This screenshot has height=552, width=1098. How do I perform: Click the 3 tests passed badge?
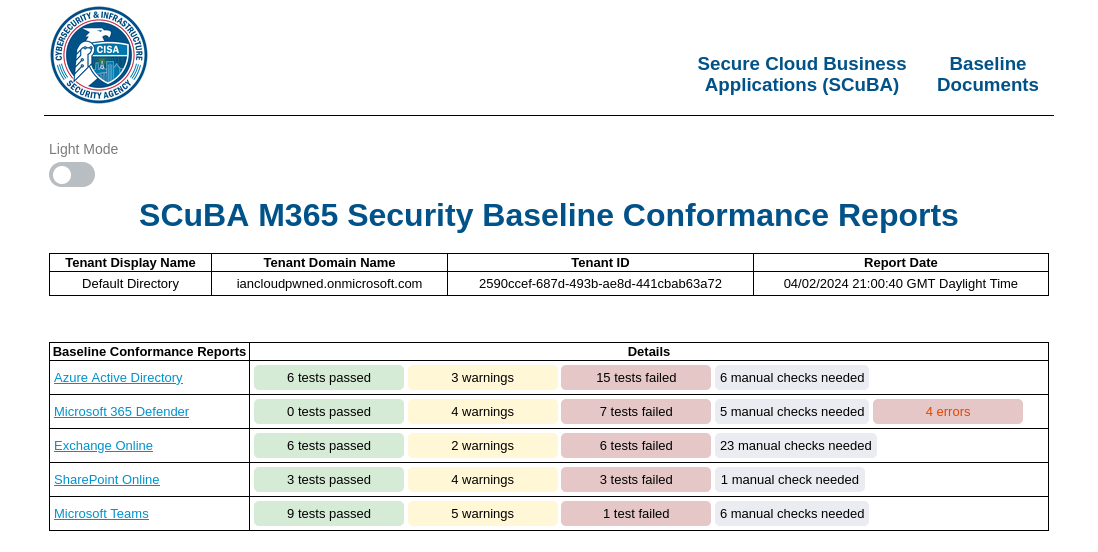pyautogui.click(x=328, y=480)
